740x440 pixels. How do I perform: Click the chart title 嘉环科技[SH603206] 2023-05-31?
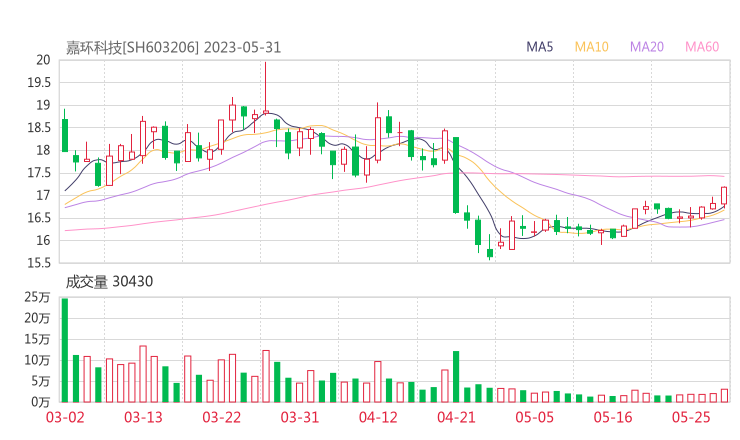(173, 47)
